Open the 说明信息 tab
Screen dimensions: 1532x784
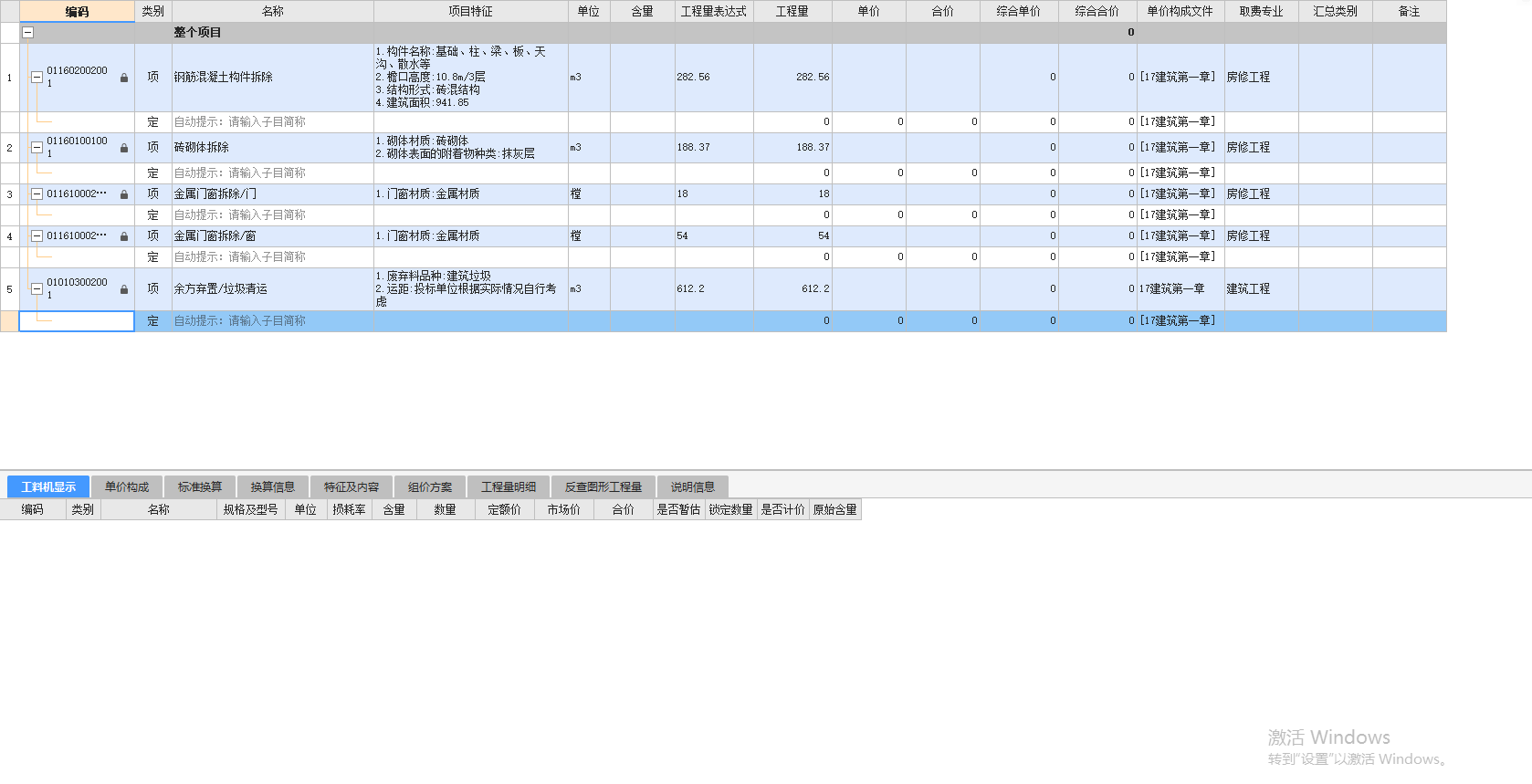point(693,486)
